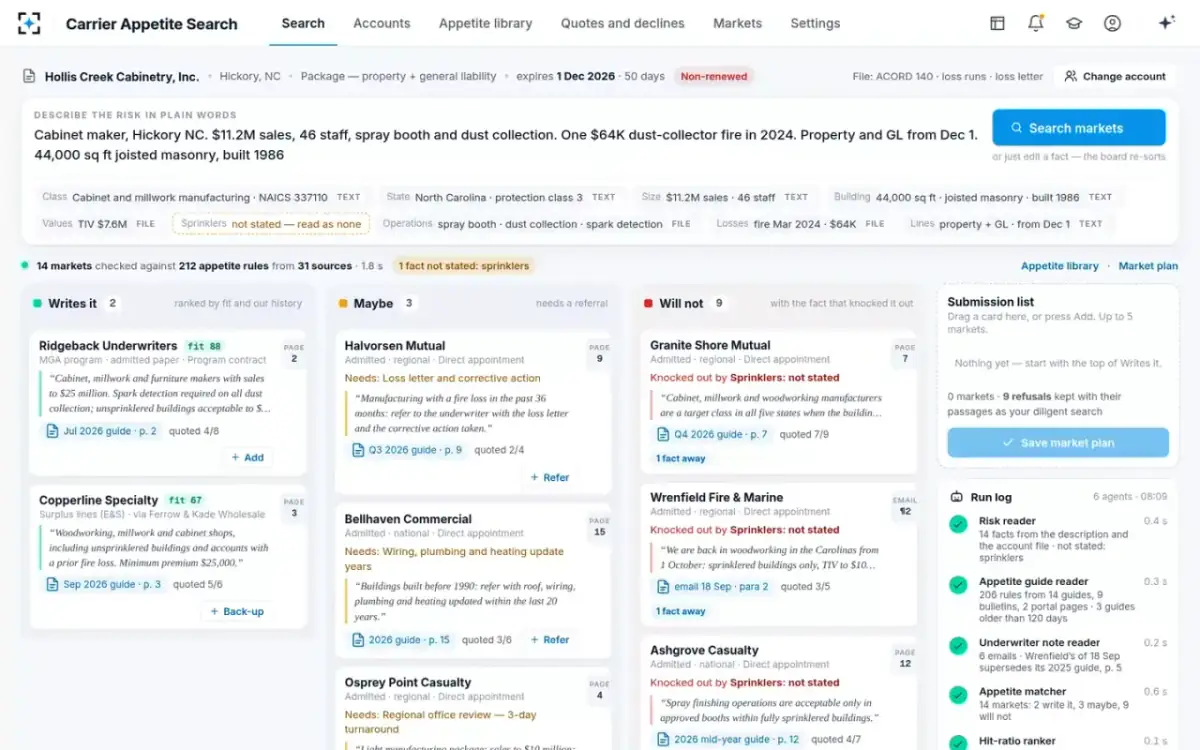Click the Search markets button
Viewport: 1200px width, 750px height.
(x=1079, y=128)
